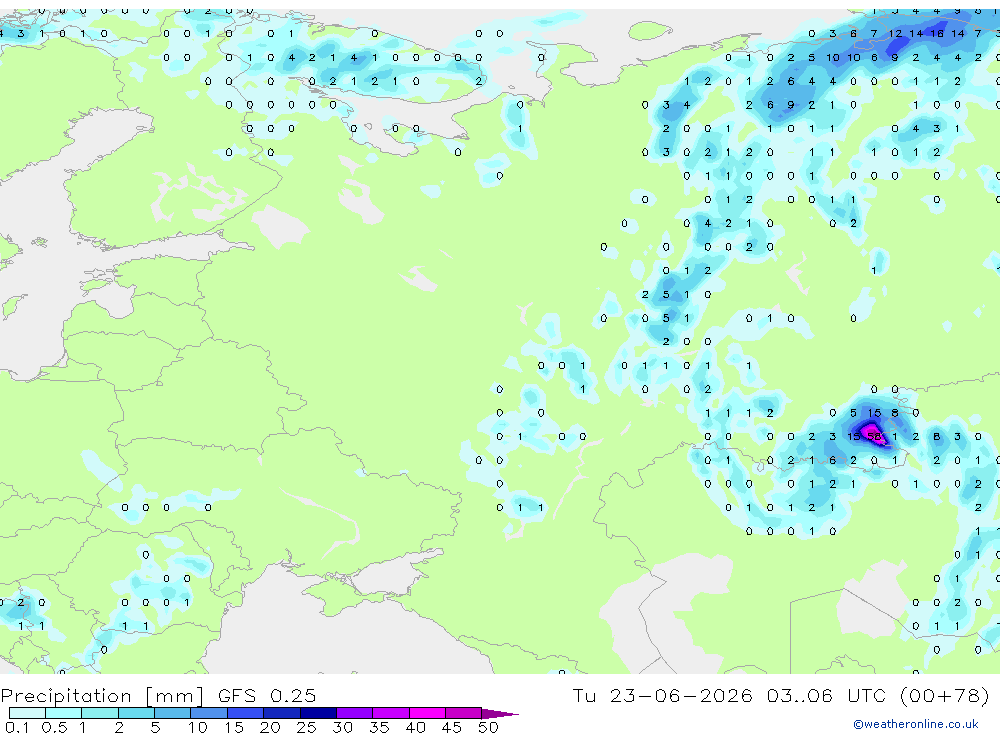Pick the legend swatch between 20 and 25

(x=282, y=713)
